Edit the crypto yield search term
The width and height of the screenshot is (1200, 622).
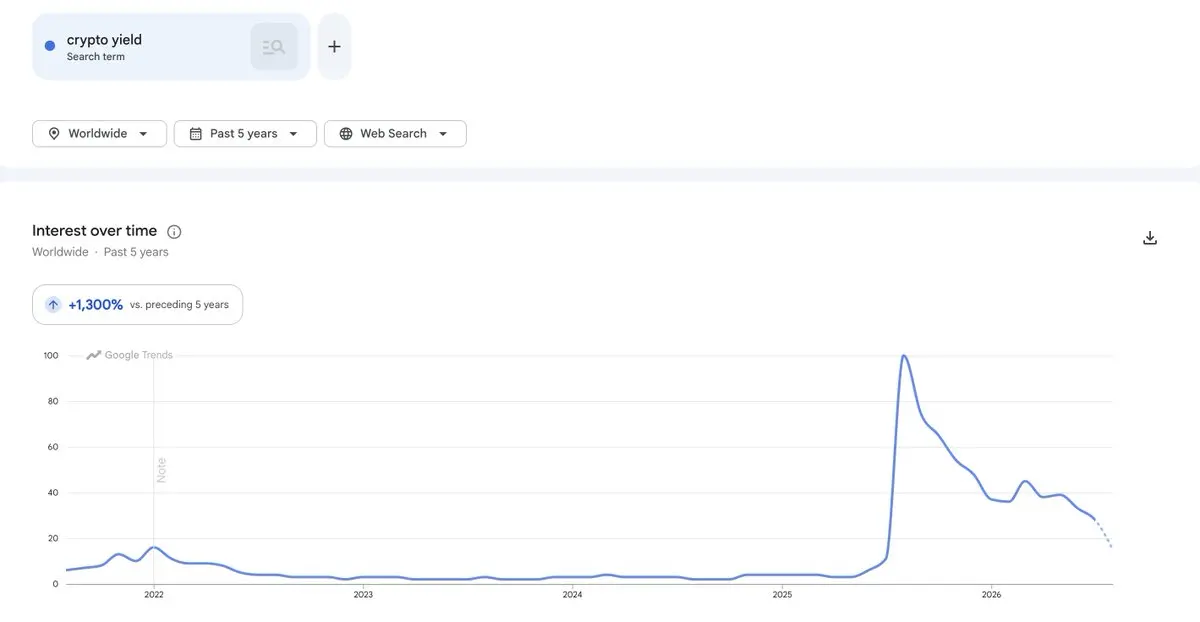(x=104, y=40)
